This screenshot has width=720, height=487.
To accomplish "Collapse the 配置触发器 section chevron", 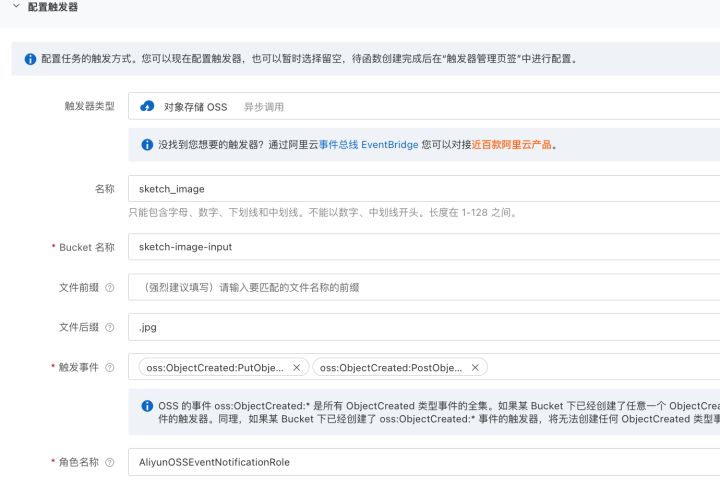I will click(16, 6).
